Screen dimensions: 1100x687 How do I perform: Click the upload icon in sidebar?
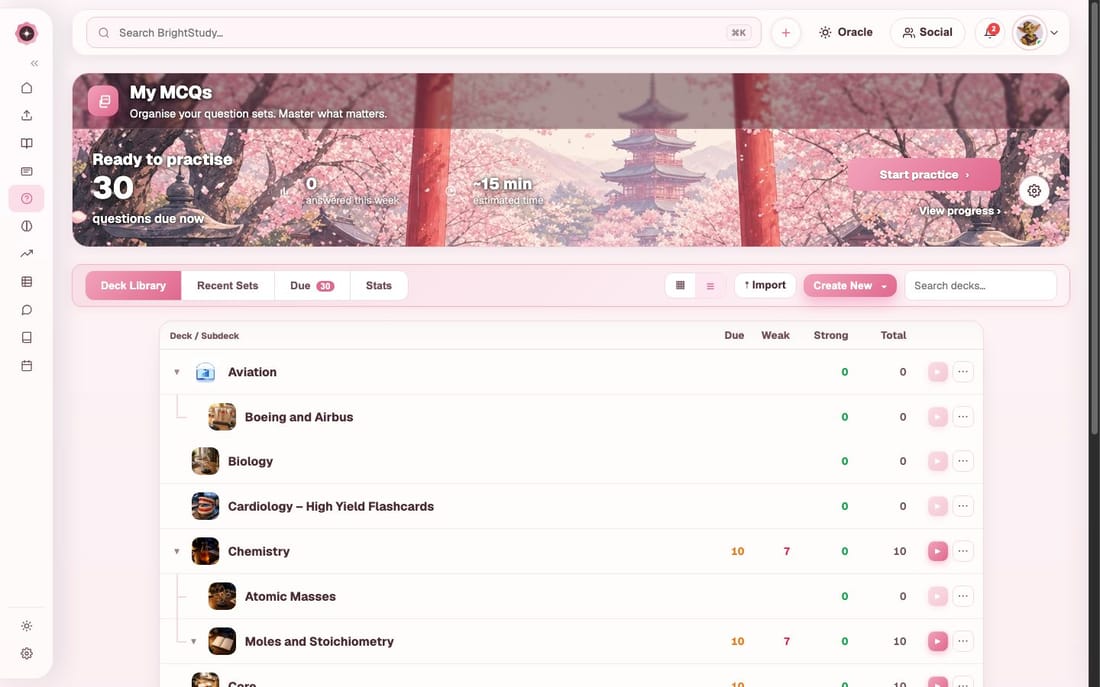coord(27,115)
